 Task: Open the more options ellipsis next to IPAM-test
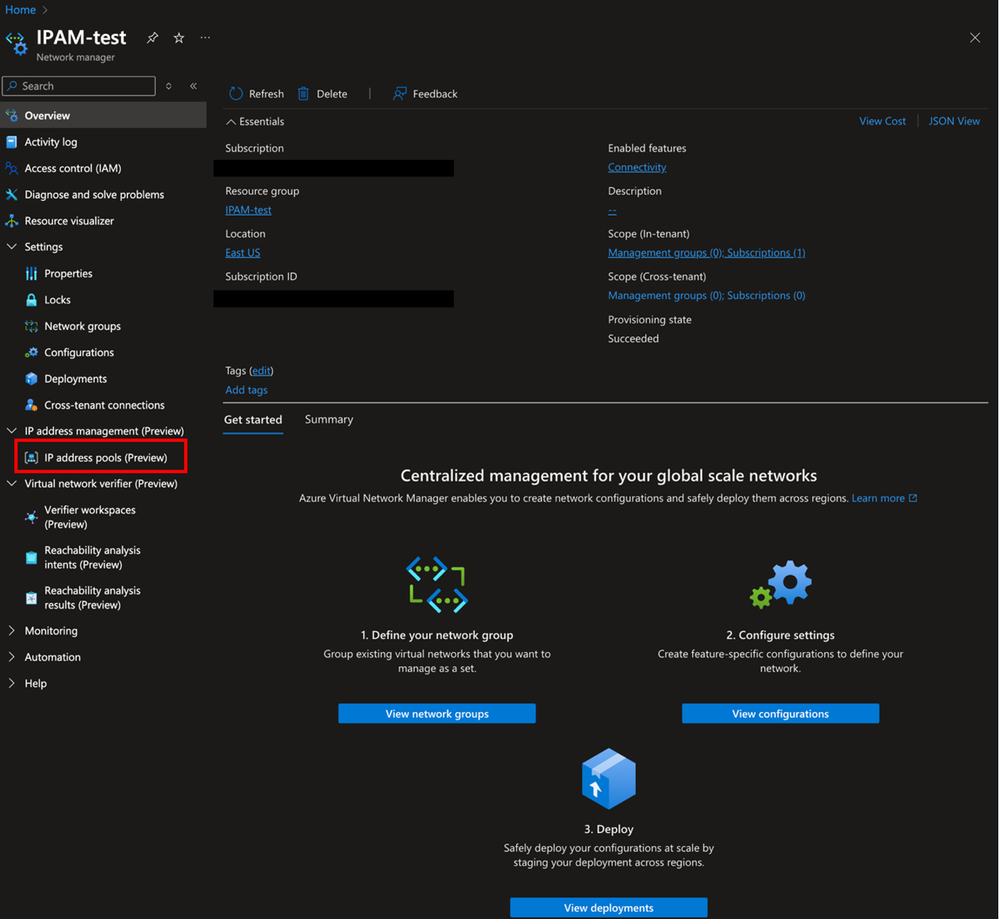(x=205, y=38)
